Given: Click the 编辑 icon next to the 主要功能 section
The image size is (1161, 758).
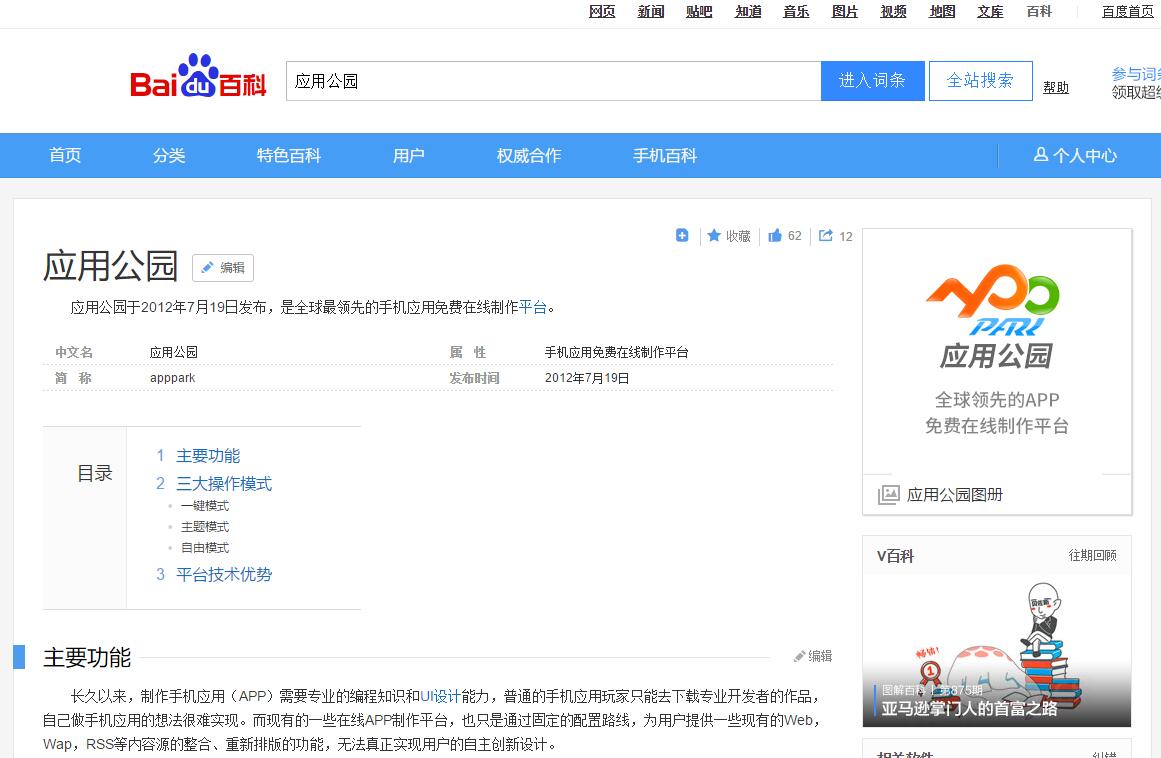Looking at the screenshot, I should (x=810, y=656).
